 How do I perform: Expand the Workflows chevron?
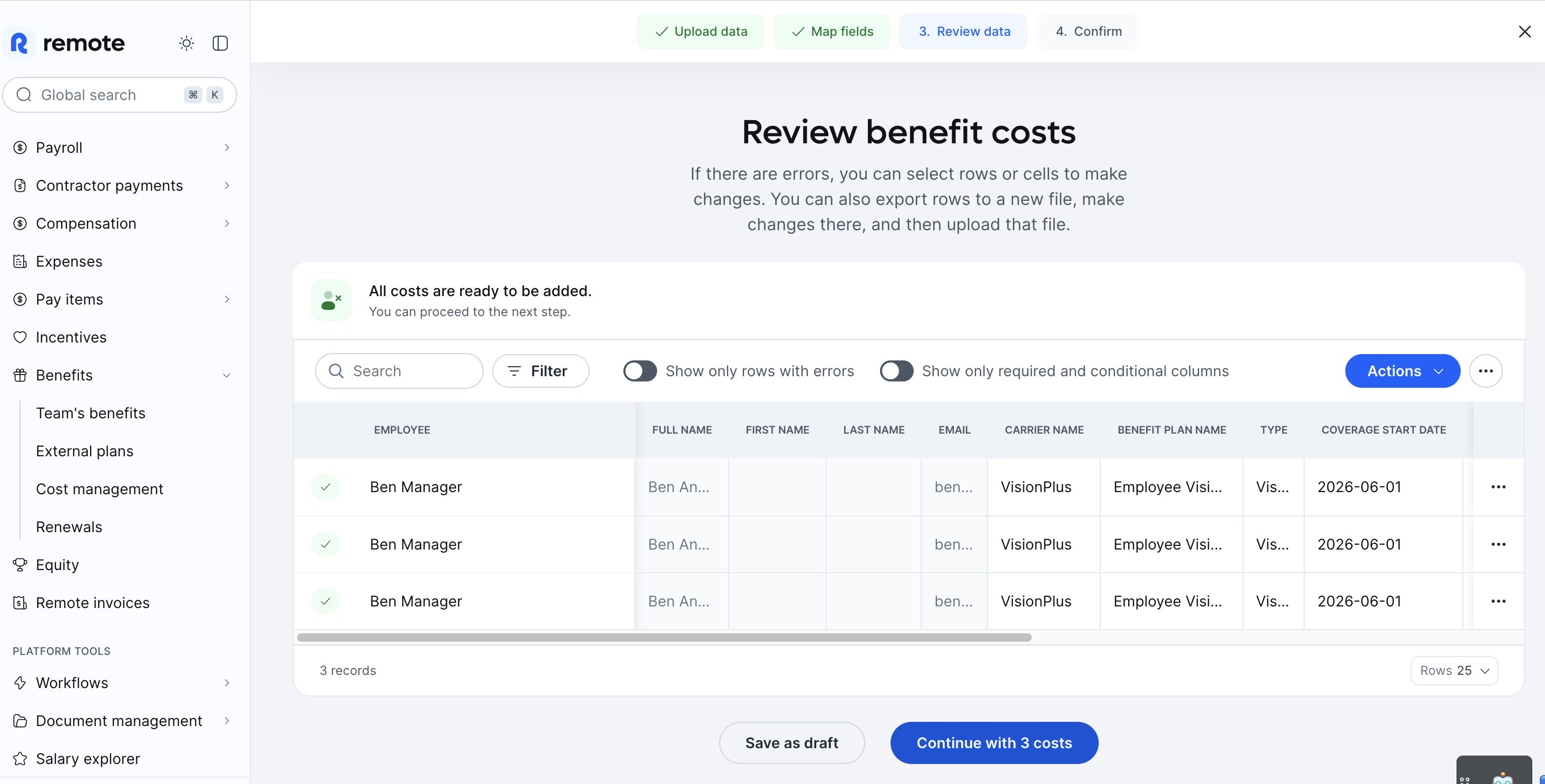point(227,683)
